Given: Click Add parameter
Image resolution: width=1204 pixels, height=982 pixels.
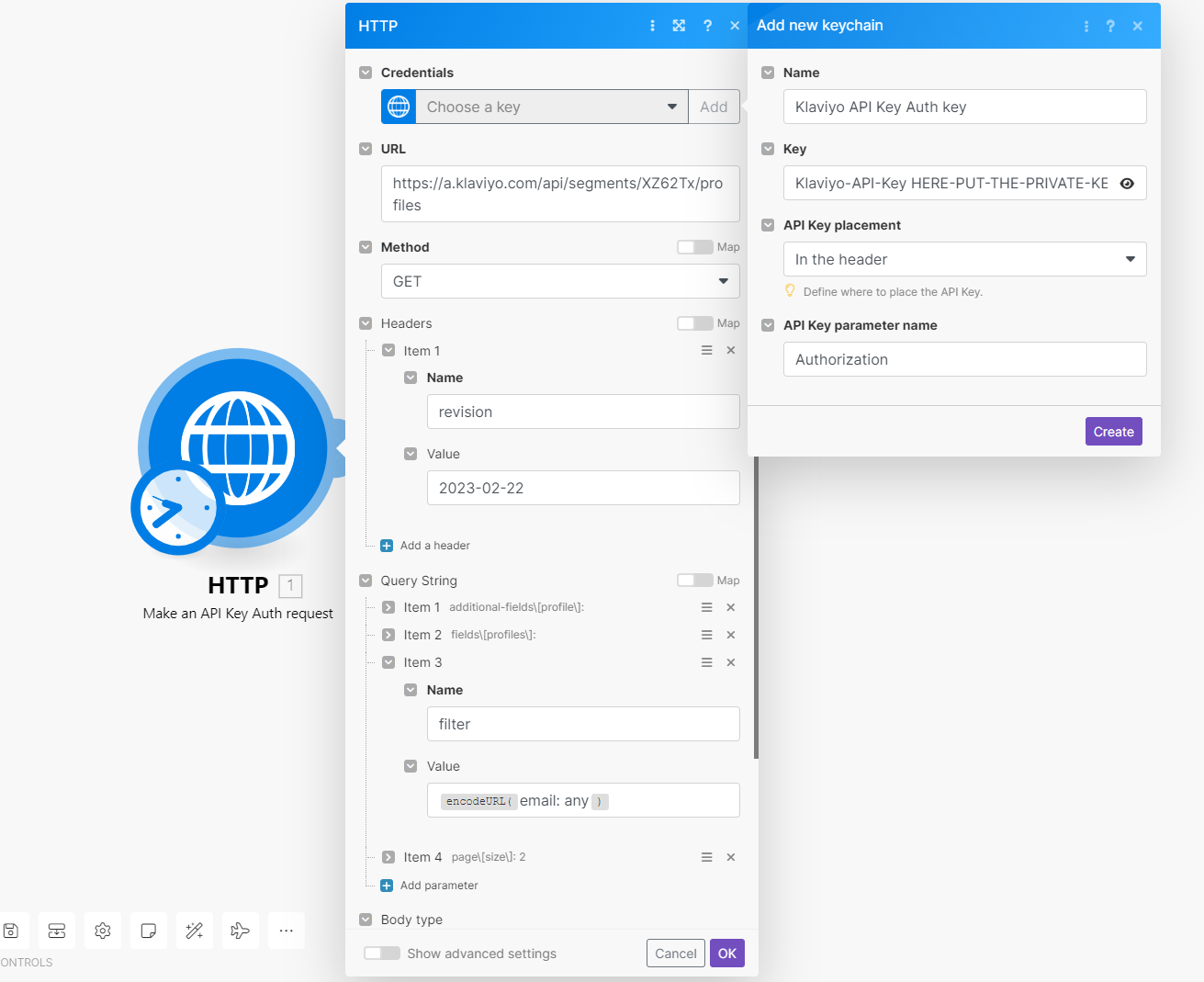Looking at the screenshot, I should pyautogui.click(x=439, y=886).
